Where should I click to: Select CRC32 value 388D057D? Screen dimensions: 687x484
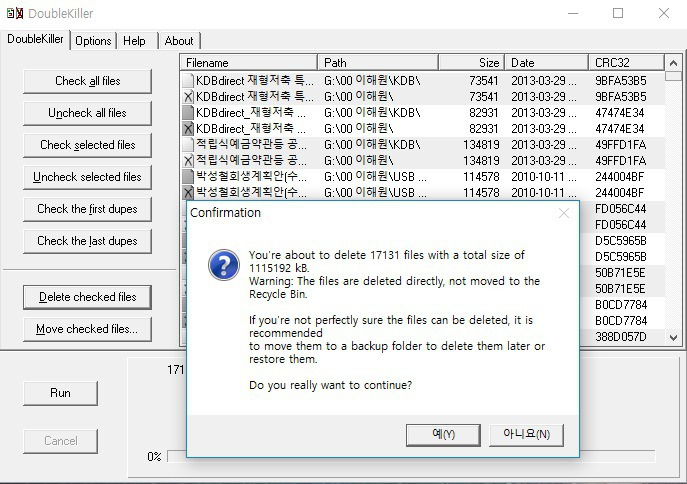pyautogui.click(x=620, y=337)
